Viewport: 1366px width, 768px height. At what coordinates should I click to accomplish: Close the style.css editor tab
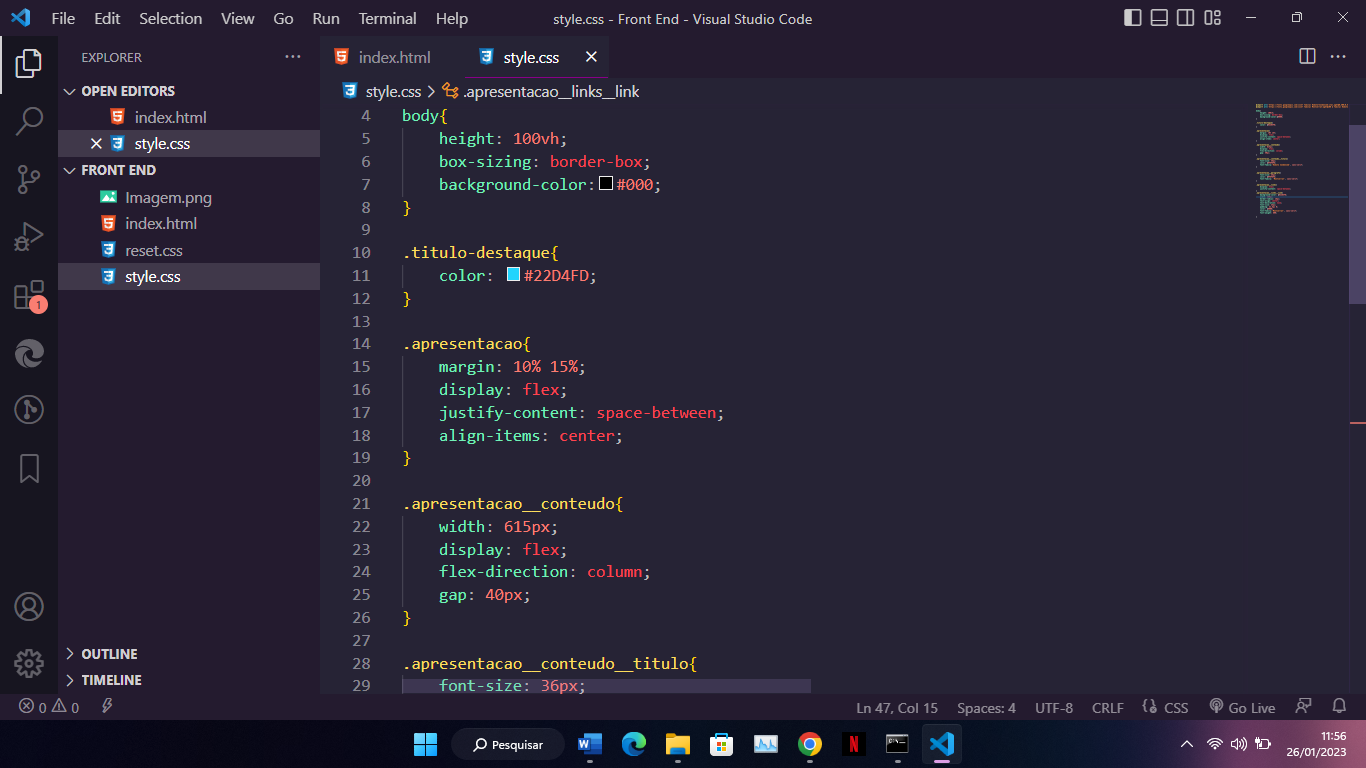591,57
